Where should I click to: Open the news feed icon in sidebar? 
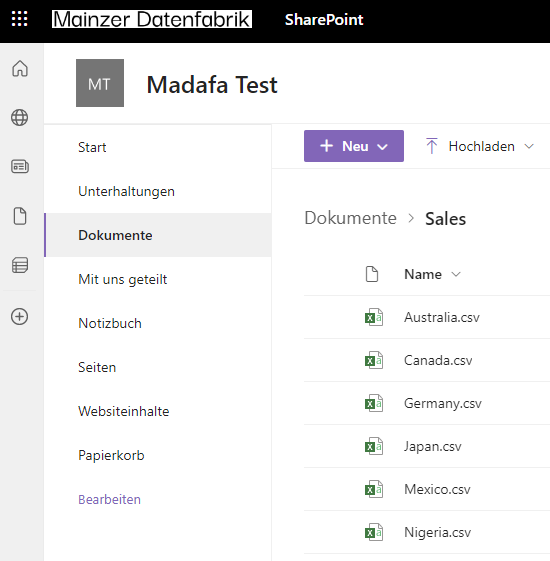coord(20,167)
